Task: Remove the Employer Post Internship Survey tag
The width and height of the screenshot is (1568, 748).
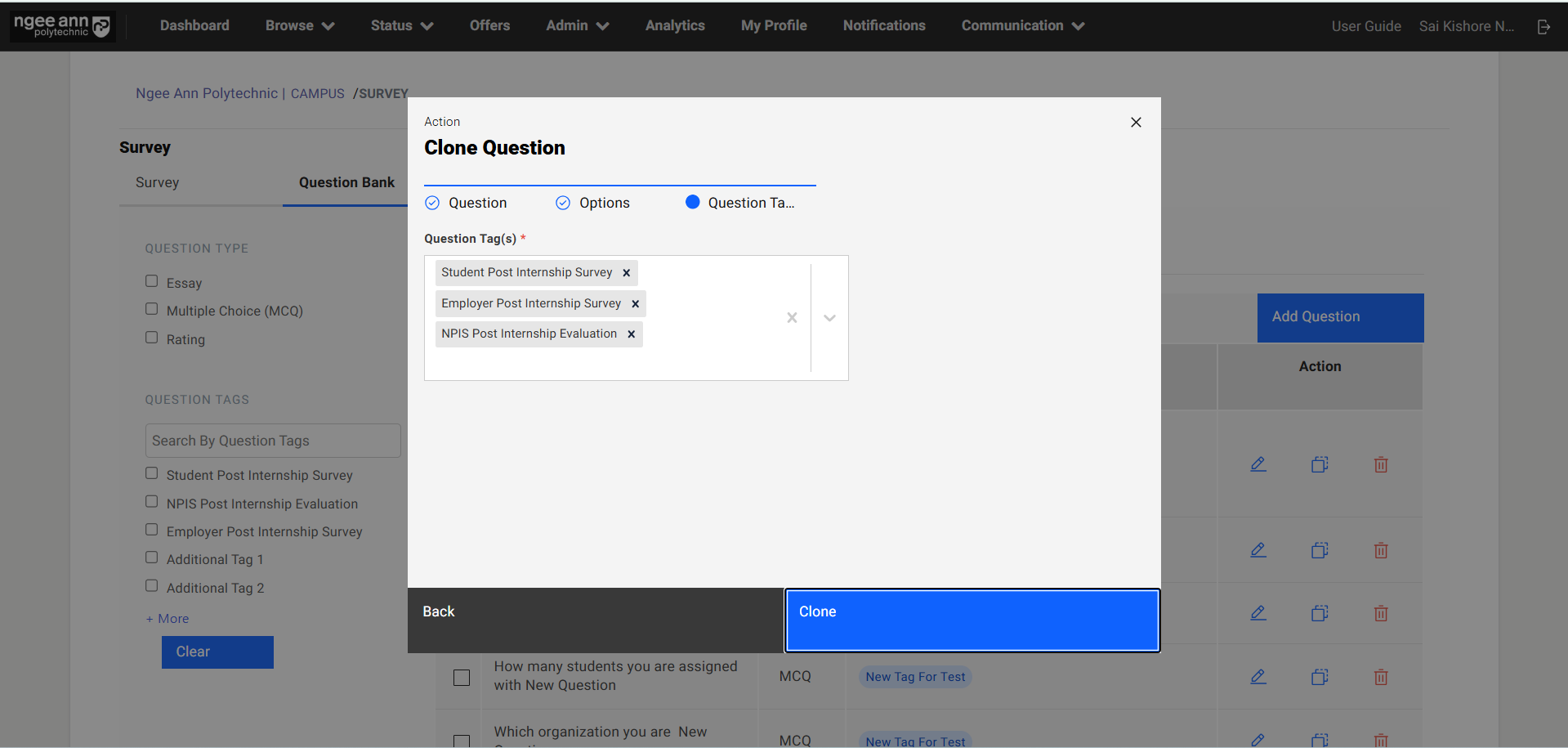Action: coord(635,304)
